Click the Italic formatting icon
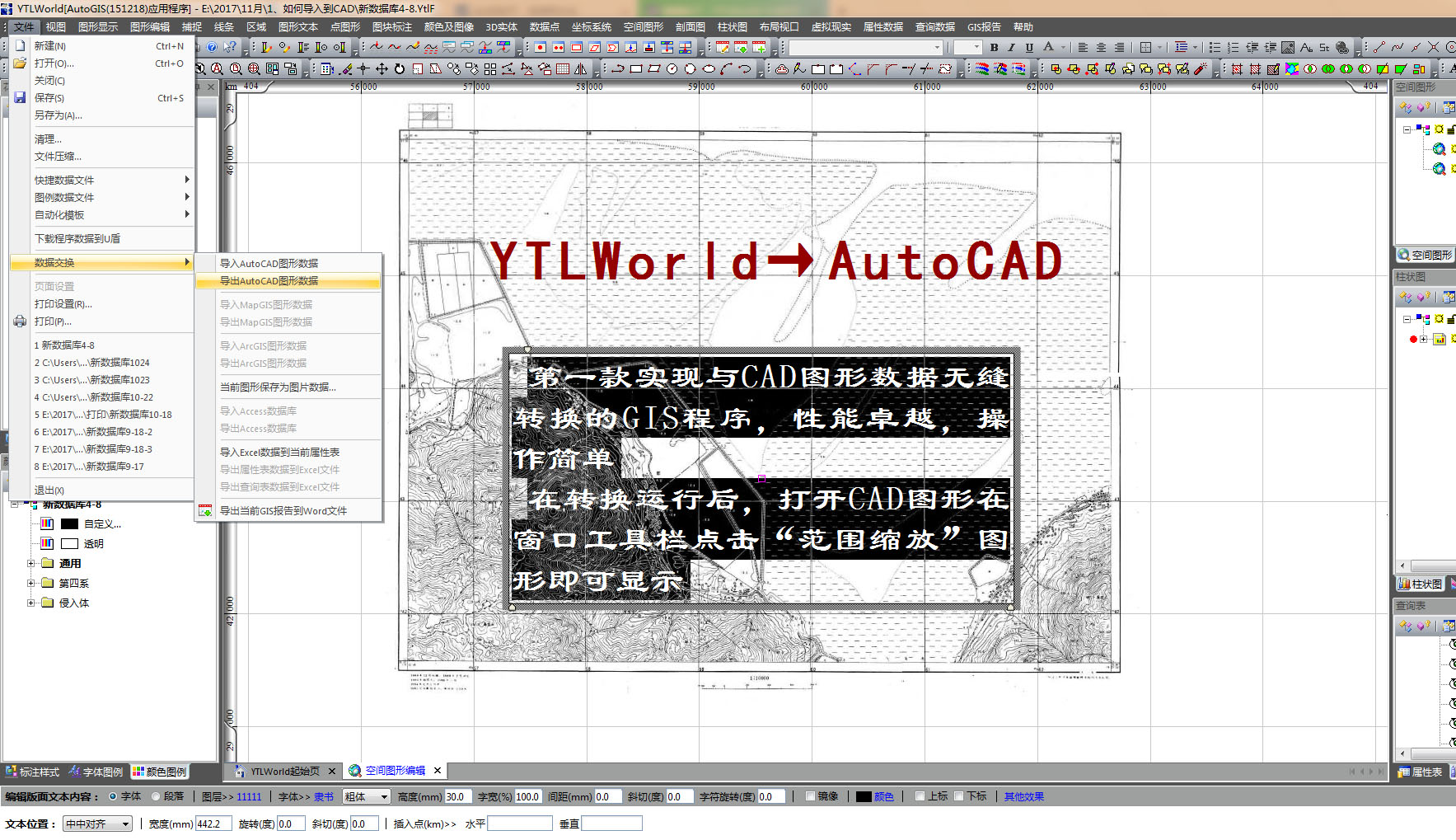 tap(1011, 48)
